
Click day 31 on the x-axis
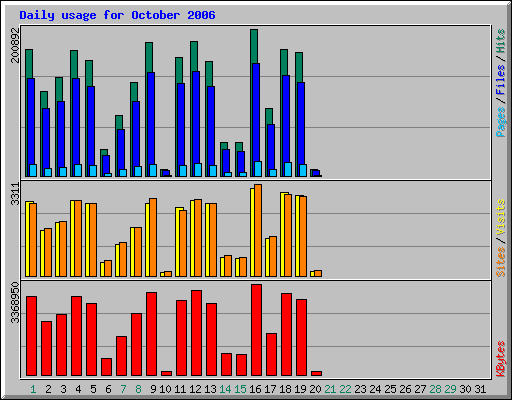pyautogui.click(x=480, y=389)
